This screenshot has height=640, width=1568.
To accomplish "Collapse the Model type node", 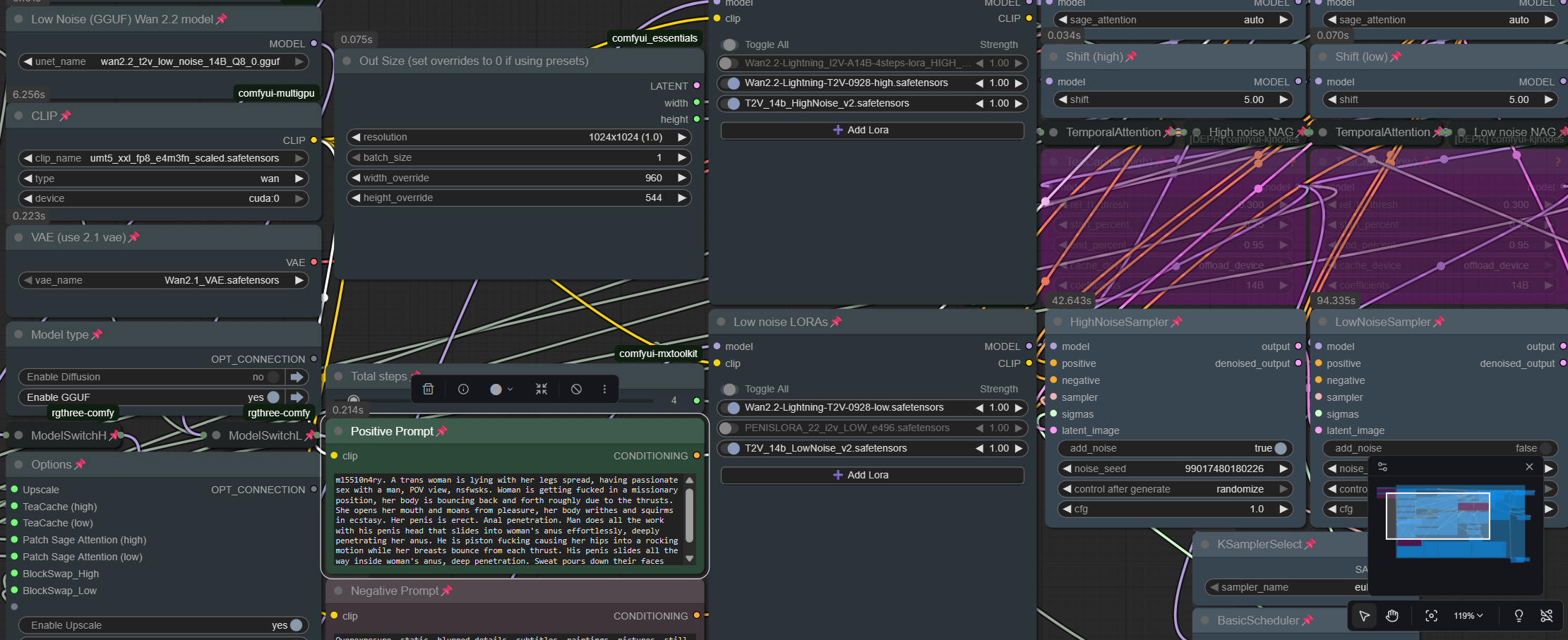I will click(x=18, y=335).
